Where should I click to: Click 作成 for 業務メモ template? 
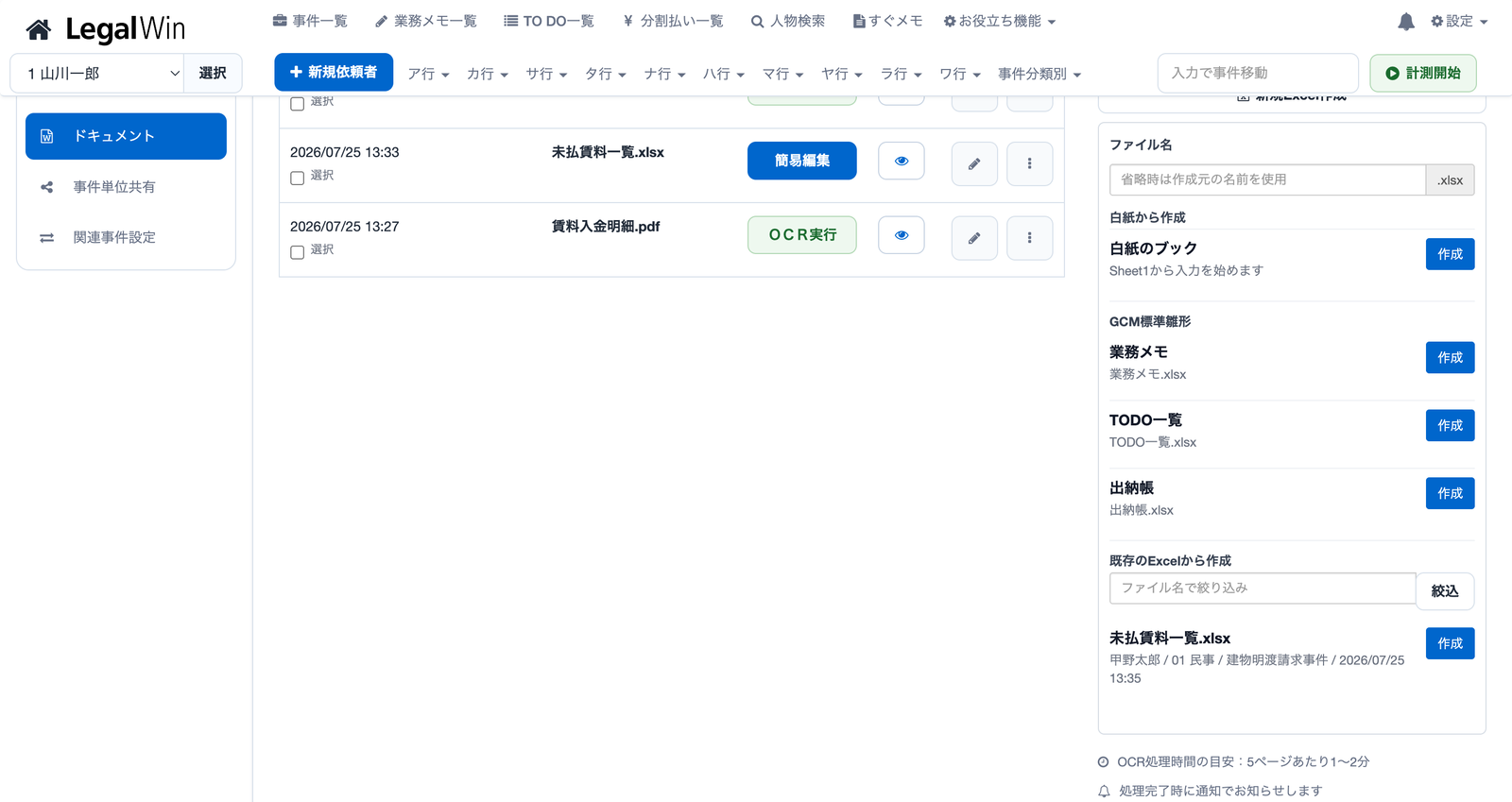click(x=1450, y=358)
